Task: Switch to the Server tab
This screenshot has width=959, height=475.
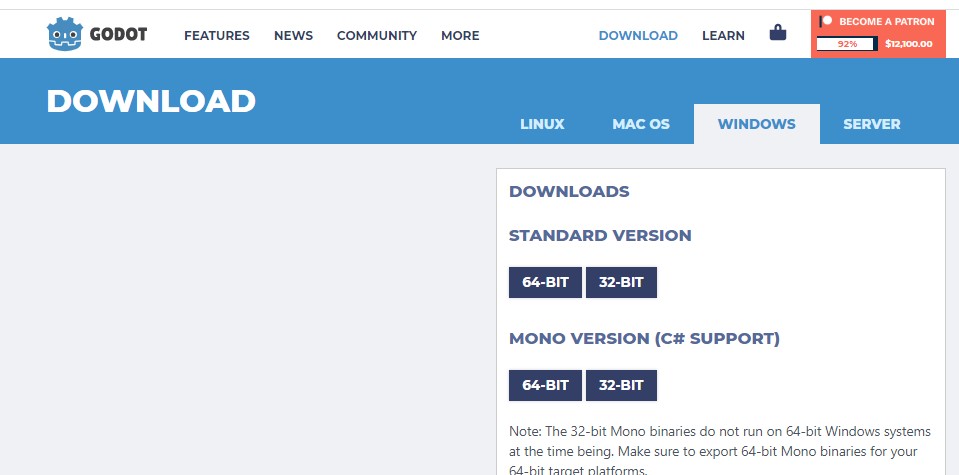Action: [872, 124]
